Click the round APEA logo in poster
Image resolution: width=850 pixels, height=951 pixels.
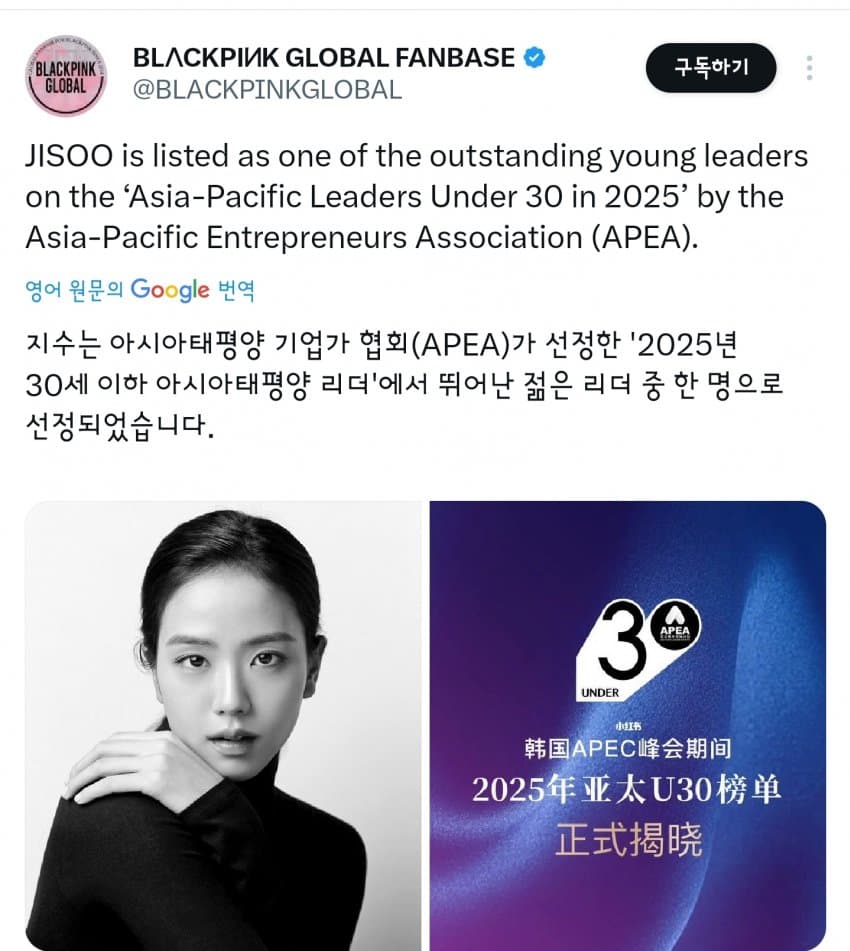(x=675, y=628)
